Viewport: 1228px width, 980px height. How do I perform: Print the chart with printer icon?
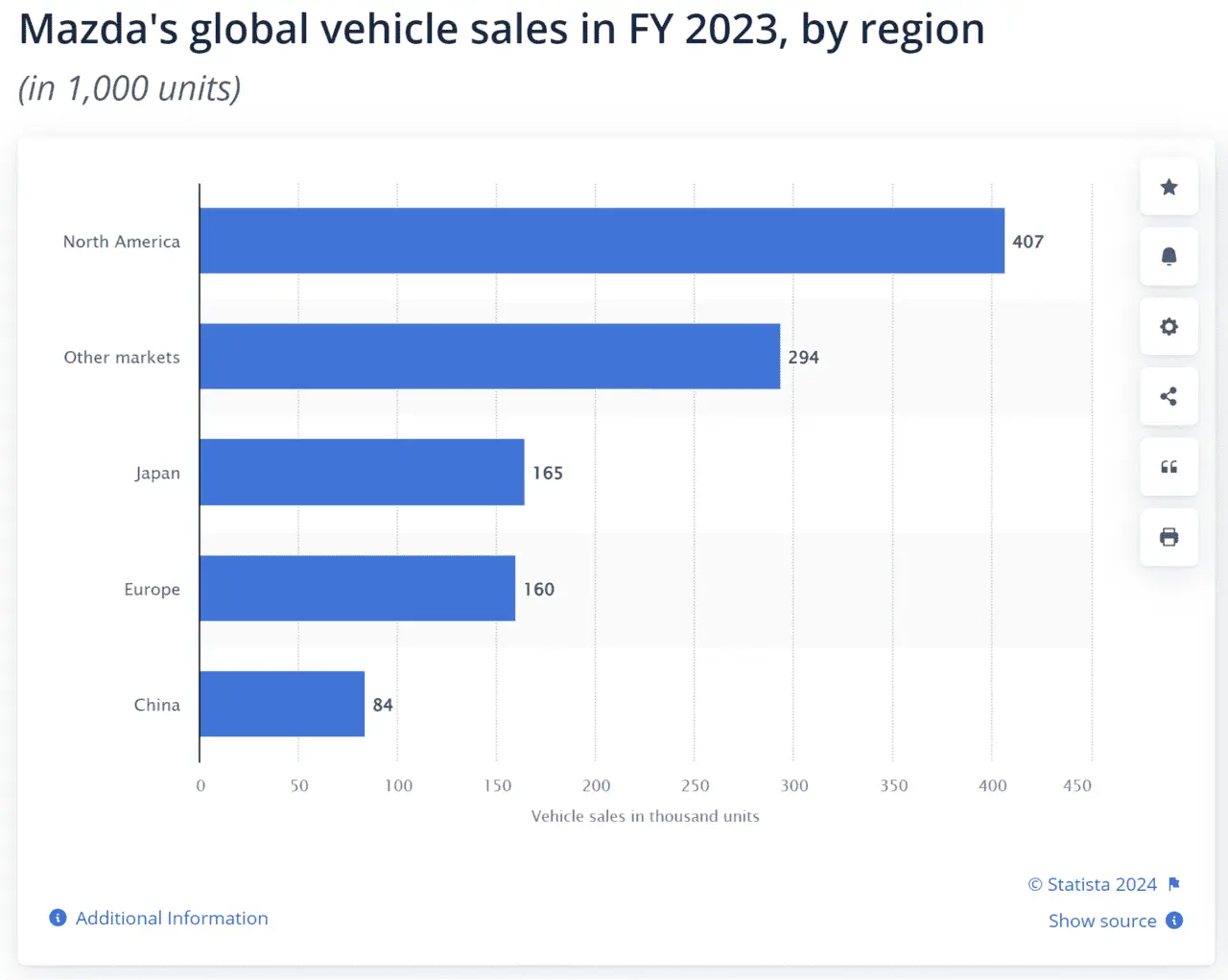(x=1169, y=537)
